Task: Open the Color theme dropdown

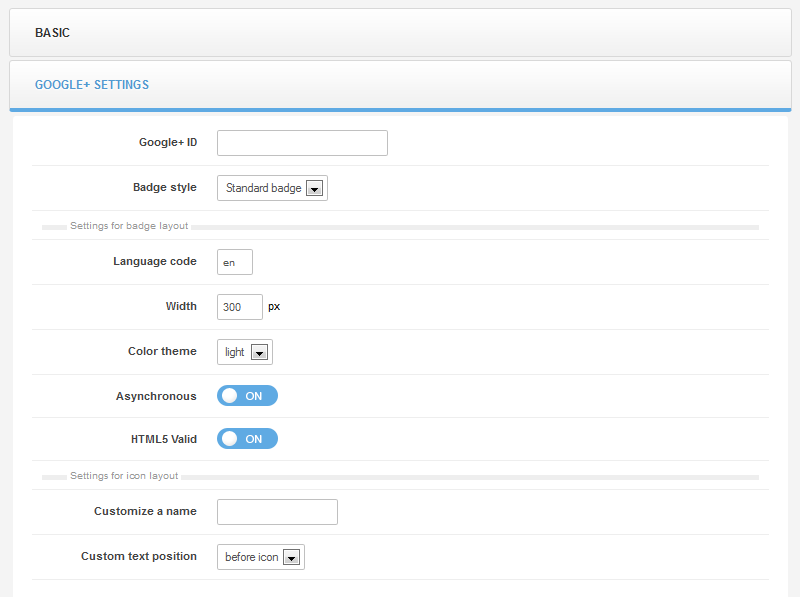Action: (x=245, y=352)
